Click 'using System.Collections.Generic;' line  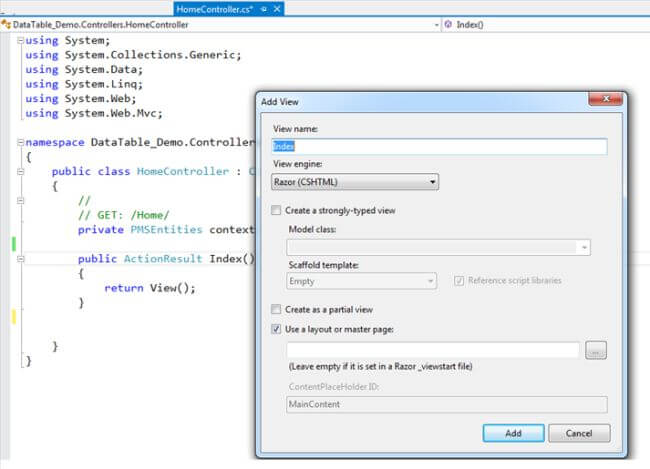pyautogui.click(x=133, y=55)
